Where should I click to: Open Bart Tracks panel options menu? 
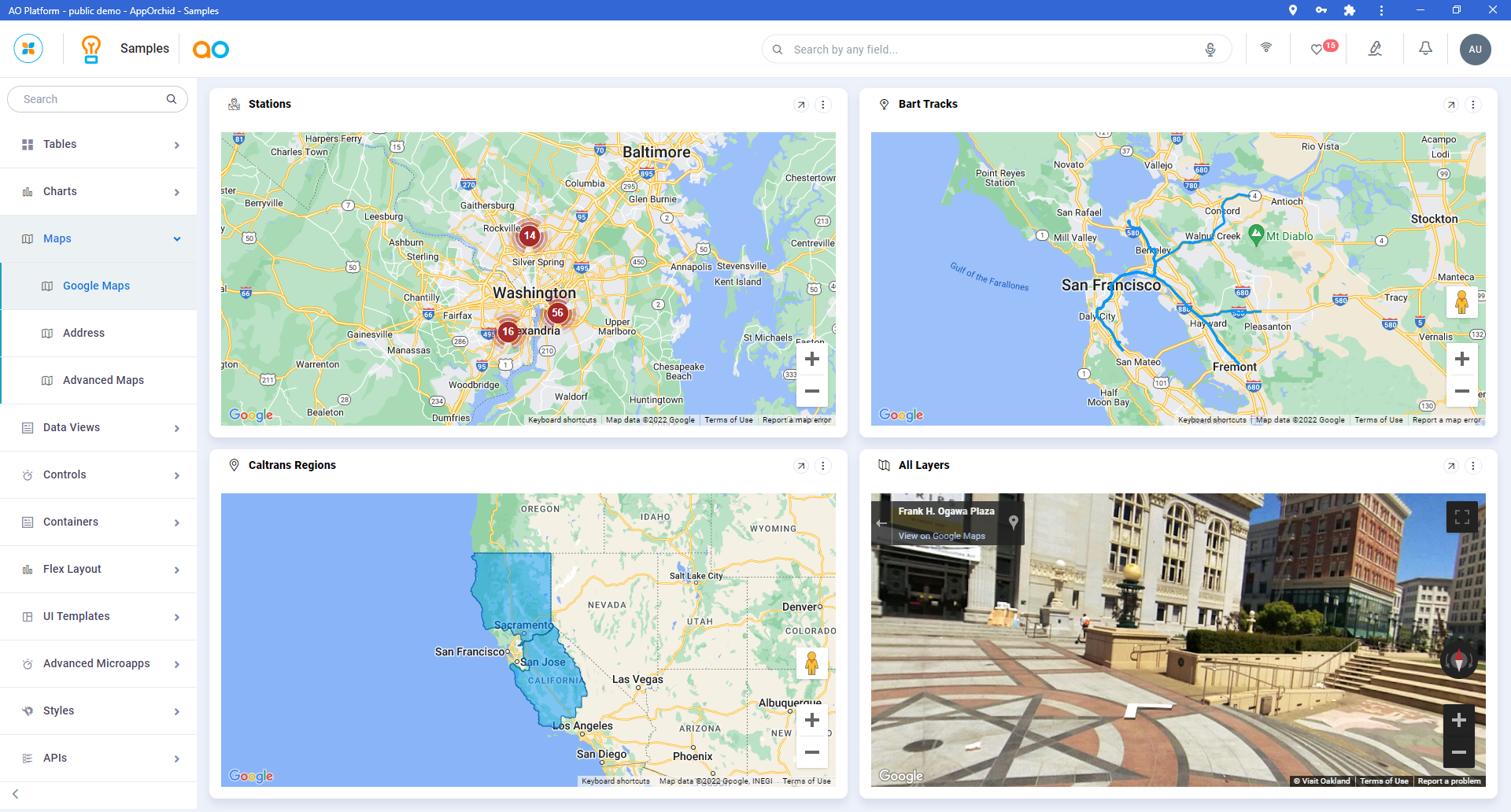(x=1473, y=105)
